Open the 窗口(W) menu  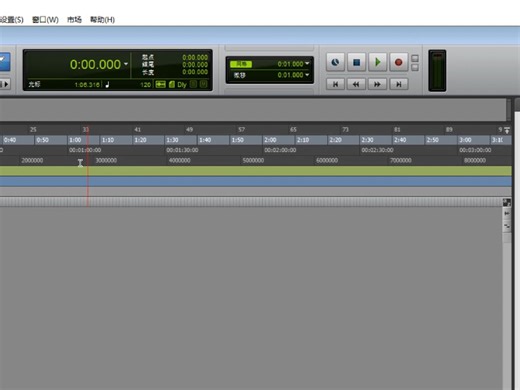(x=45, y=20)
